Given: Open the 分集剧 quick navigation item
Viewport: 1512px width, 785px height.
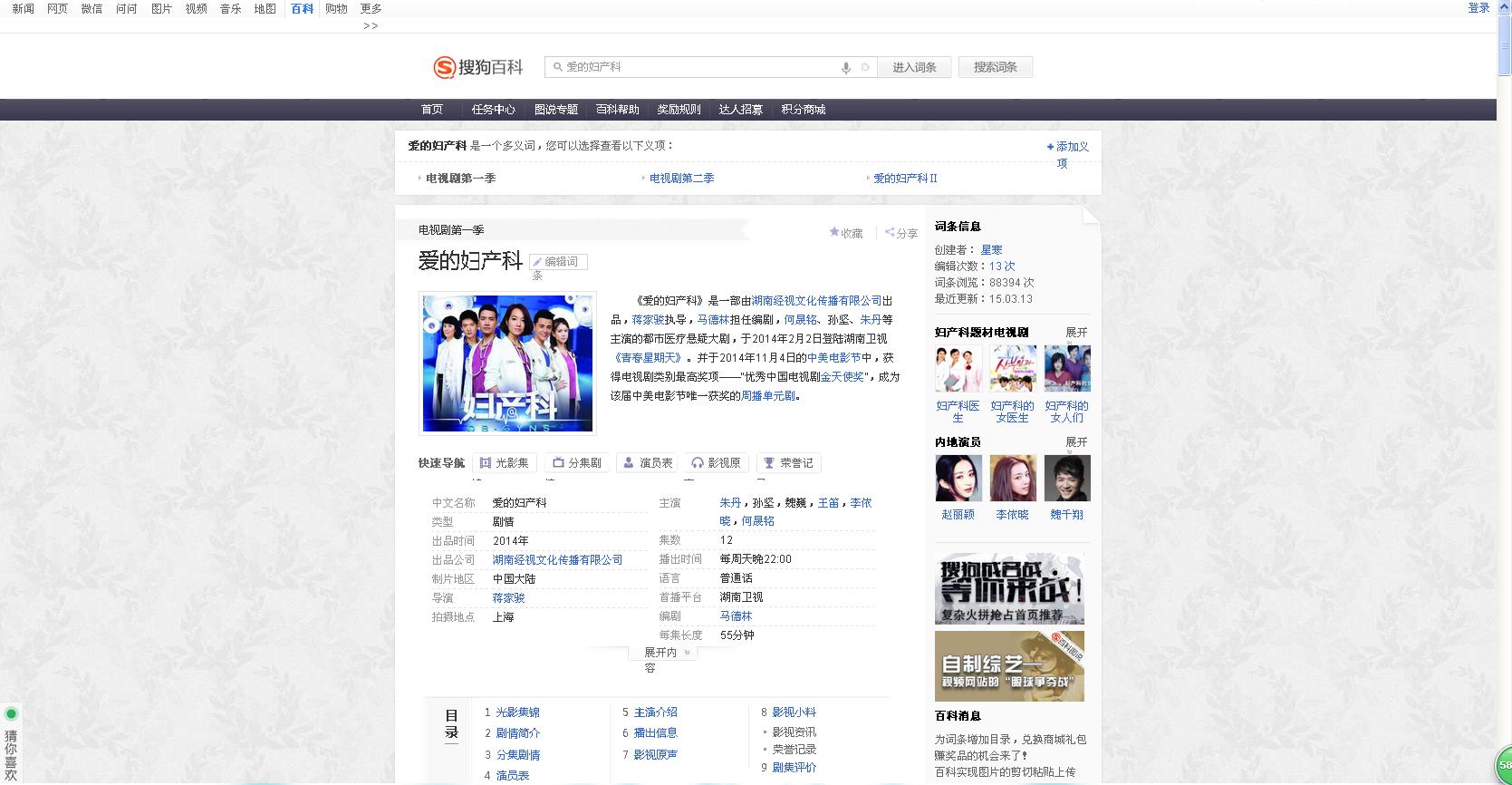Looking at the screenshot, I should pos(577,463).
